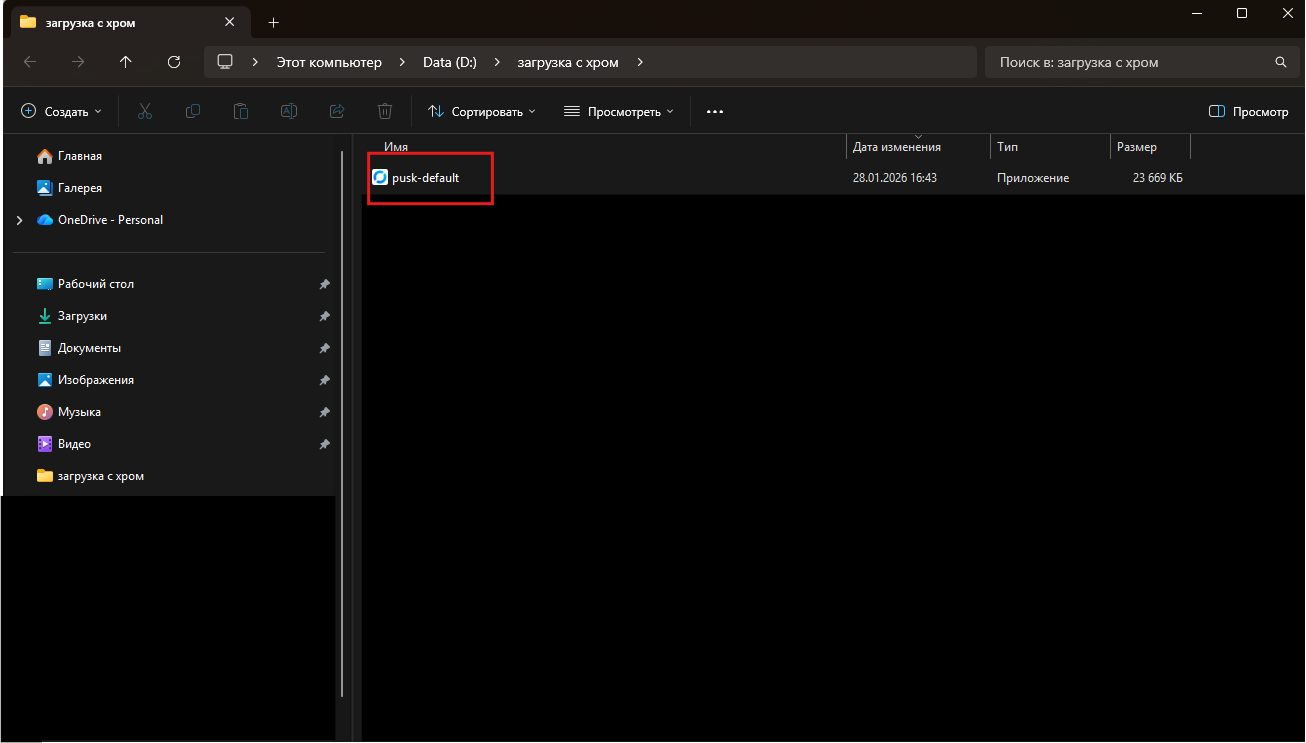Click the search box for загрузка с хром

tap(1130, 62)
